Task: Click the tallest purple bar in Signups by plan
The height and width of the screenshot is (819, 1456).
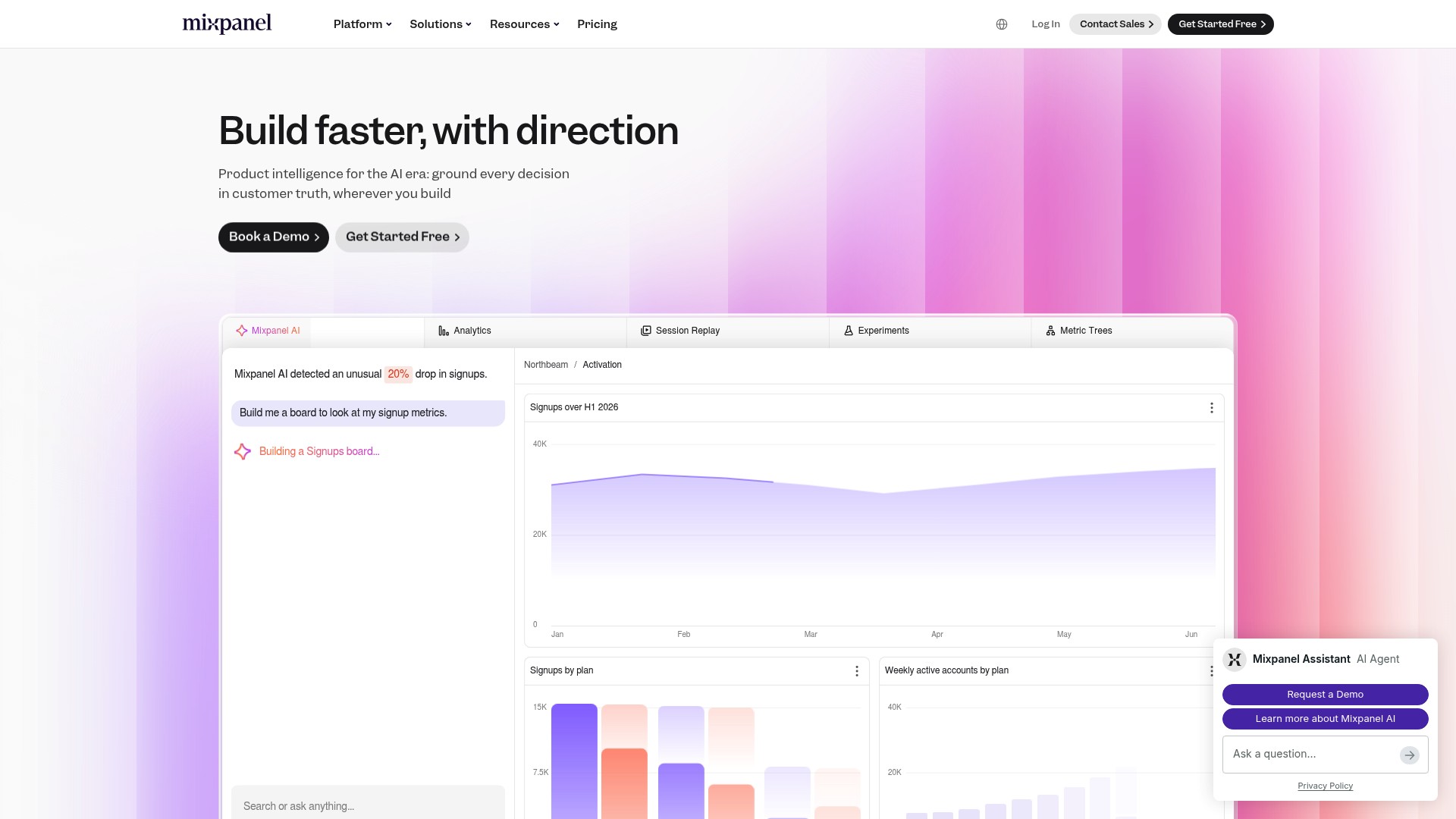Action: tap(574, 761)
